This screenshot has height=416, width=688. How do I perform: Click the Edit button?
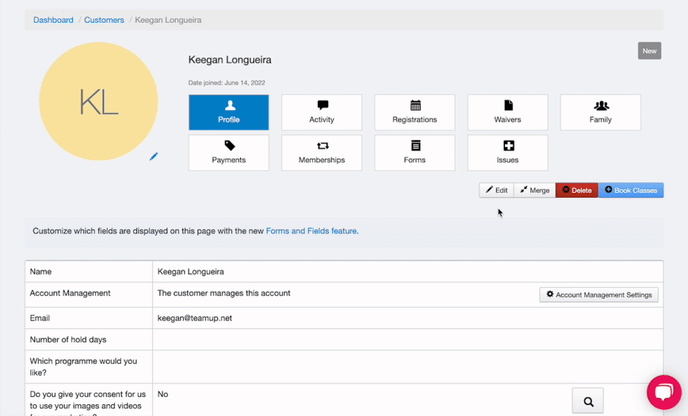point(497,190)
